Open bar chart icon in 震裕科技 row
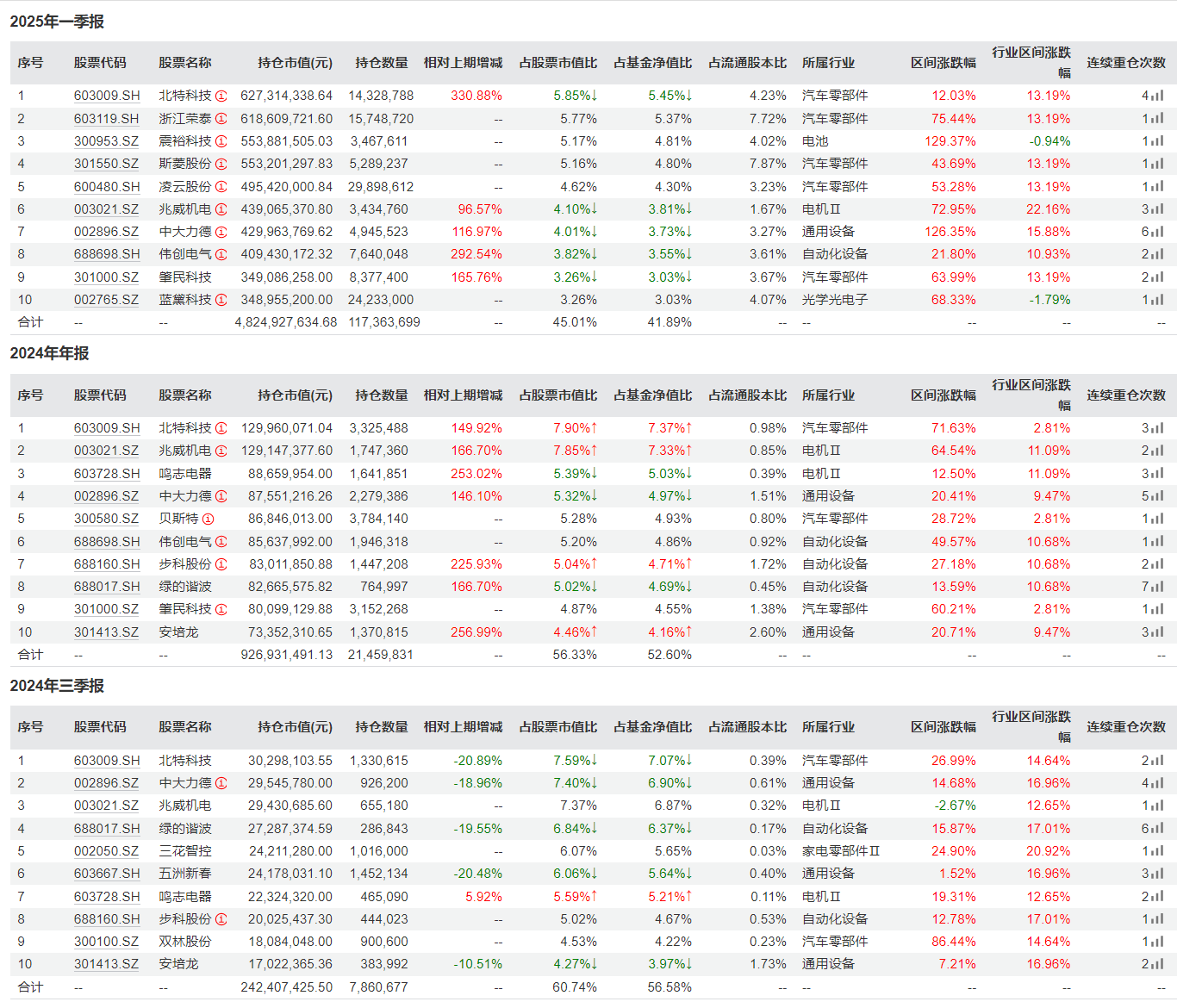Viewport: 1177px width, 1008px height. tap(1157, 141)
